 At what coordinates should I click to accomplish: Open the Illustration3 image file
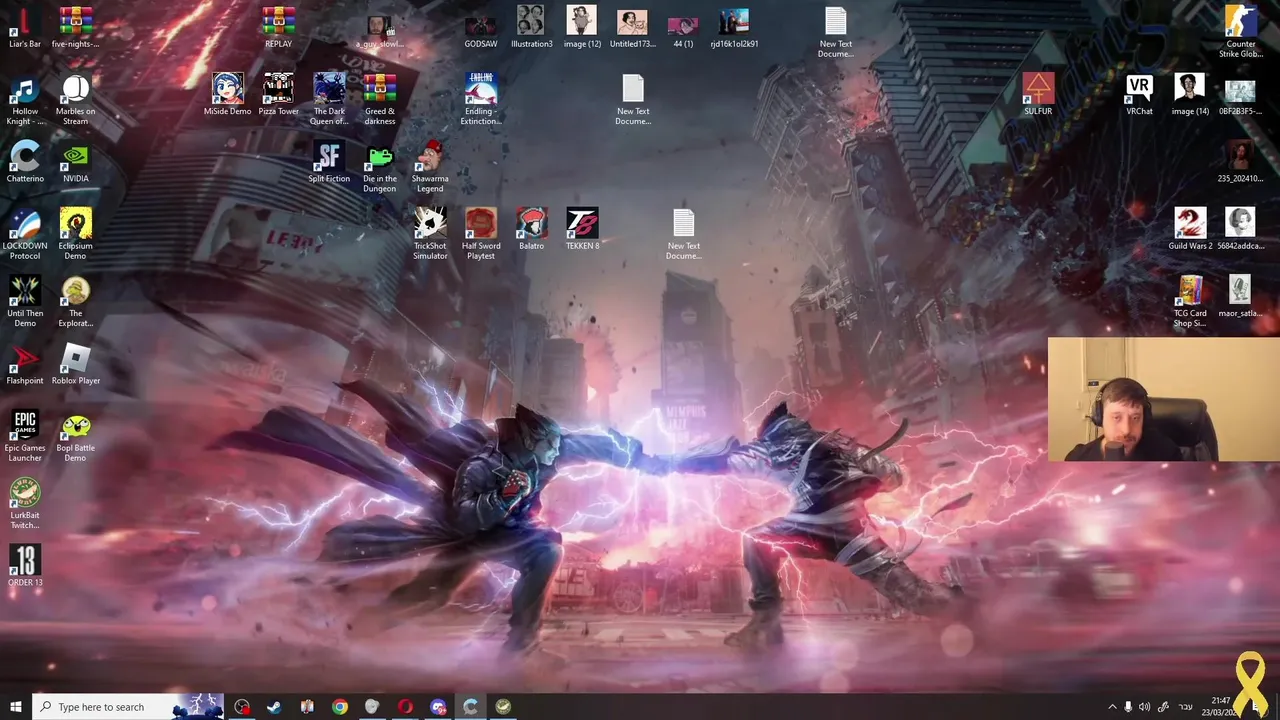point(531,27)
